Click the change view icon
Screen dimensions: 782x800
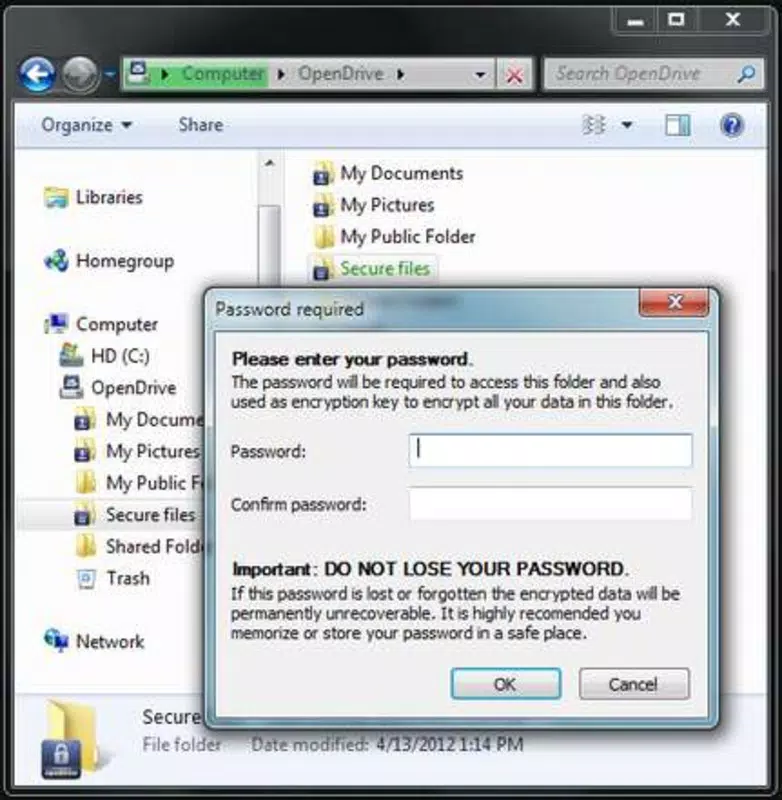593,125
